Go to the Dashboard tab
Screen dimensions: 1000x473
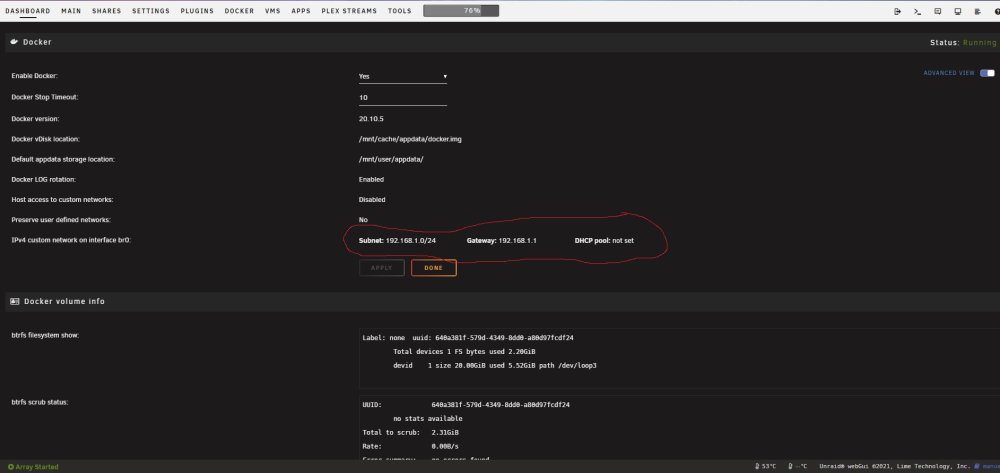27,11
